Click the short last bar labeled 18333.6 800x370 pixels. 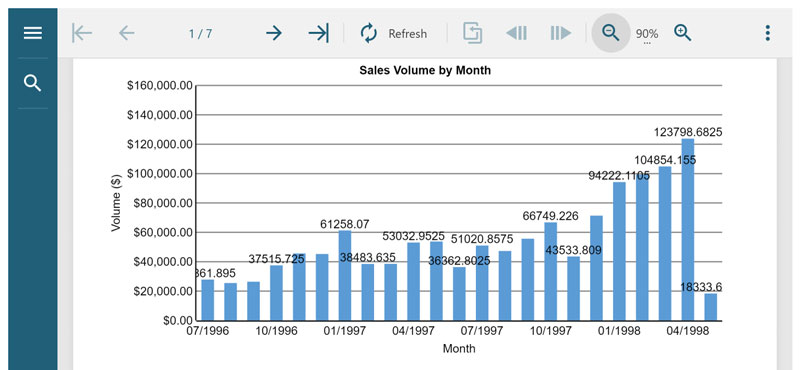[x=711, y=307]
